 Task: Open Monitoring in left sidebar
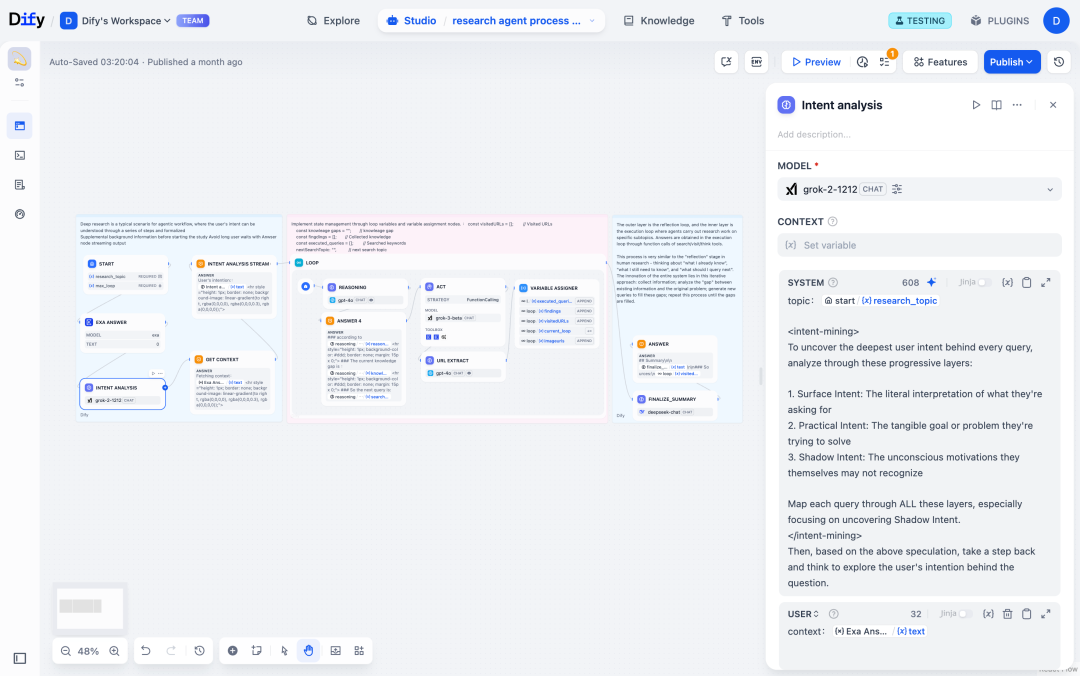coord(20,214)
